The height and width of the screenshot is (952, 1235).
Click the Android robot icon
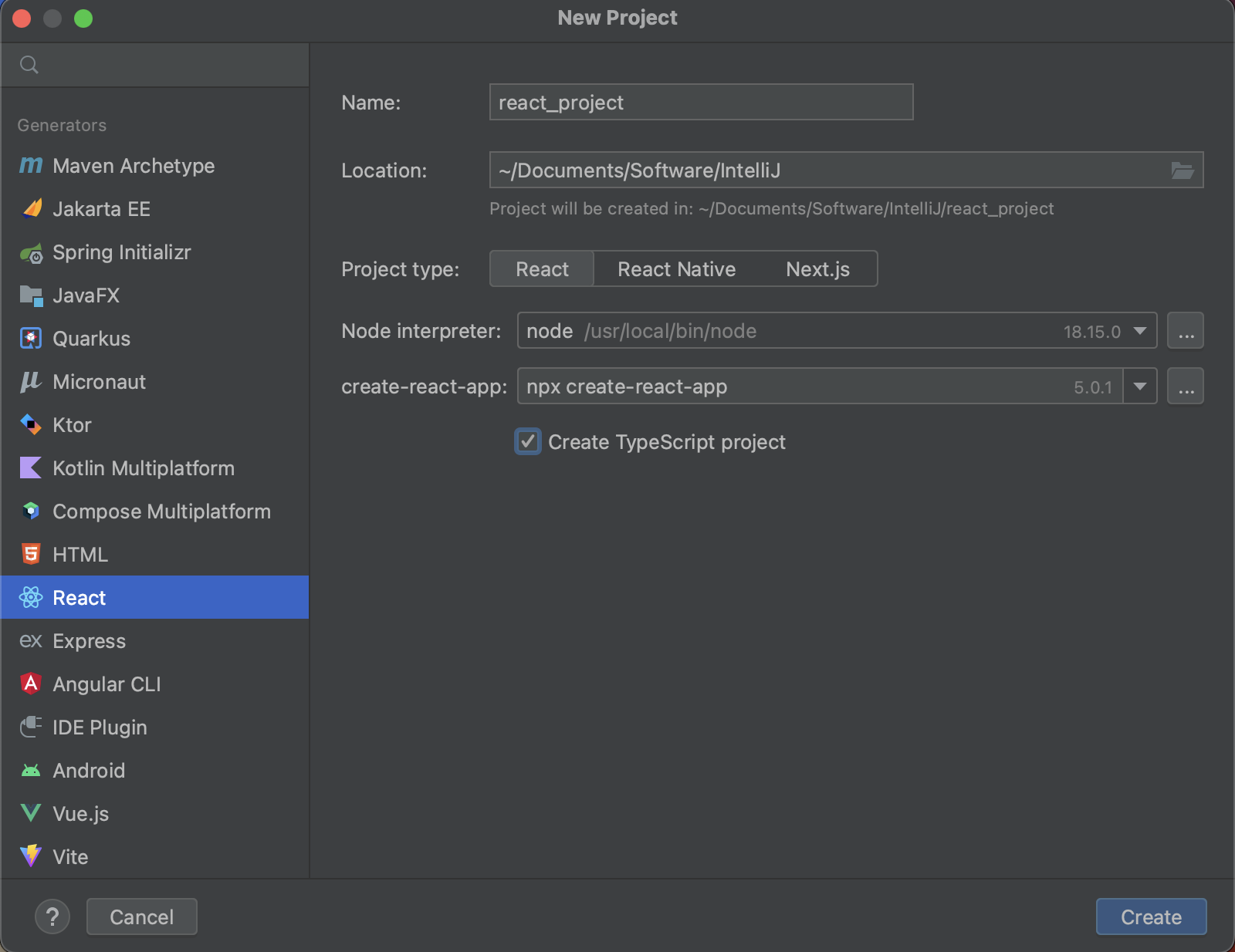click(31, 770)
